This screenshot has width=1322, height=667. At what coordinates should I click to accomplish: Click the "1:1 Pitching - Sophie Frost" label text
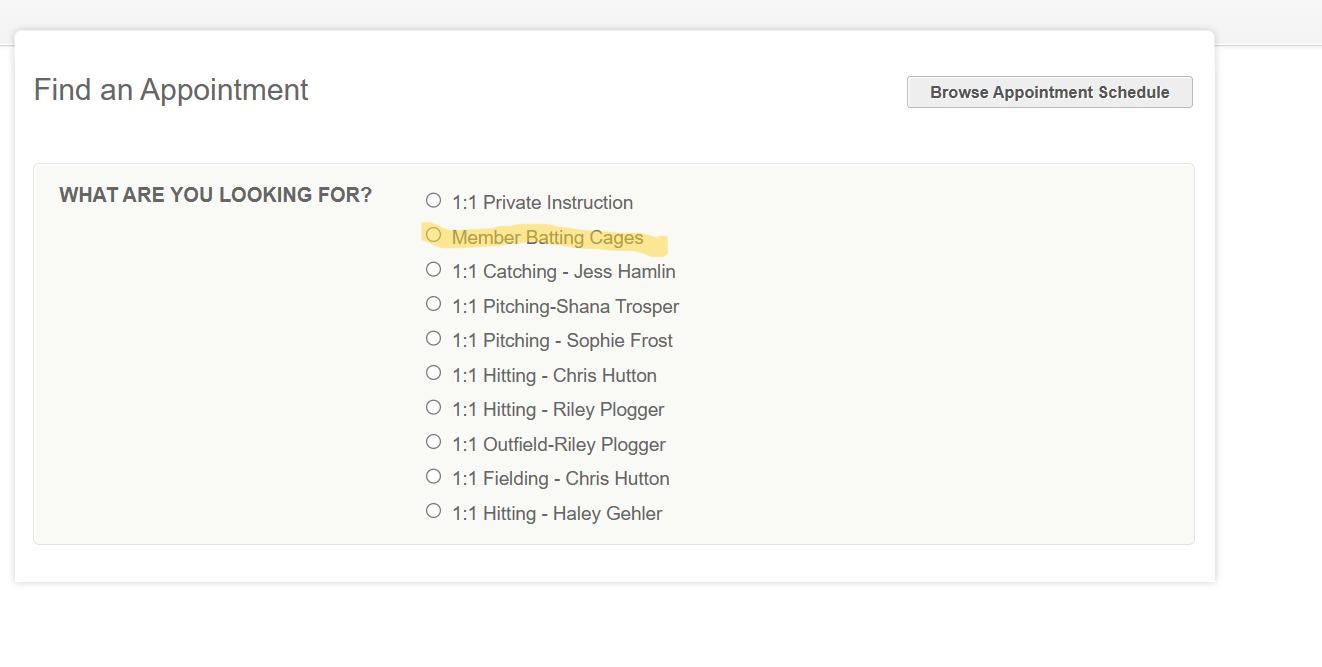562,341
